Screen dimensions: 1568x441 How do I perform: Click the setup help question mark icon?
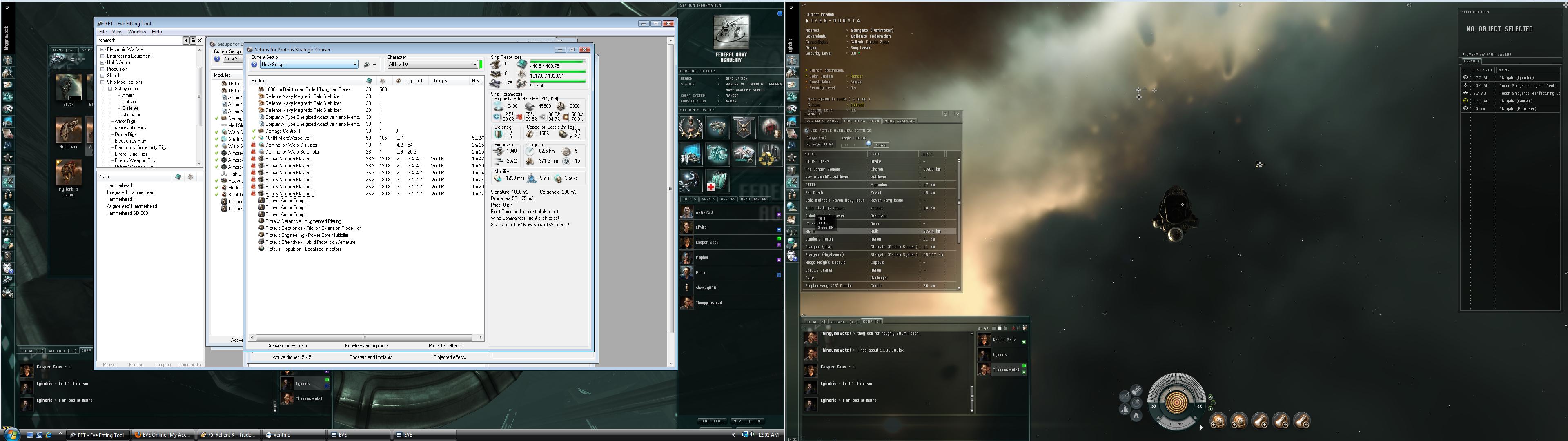tap(254, 65)
